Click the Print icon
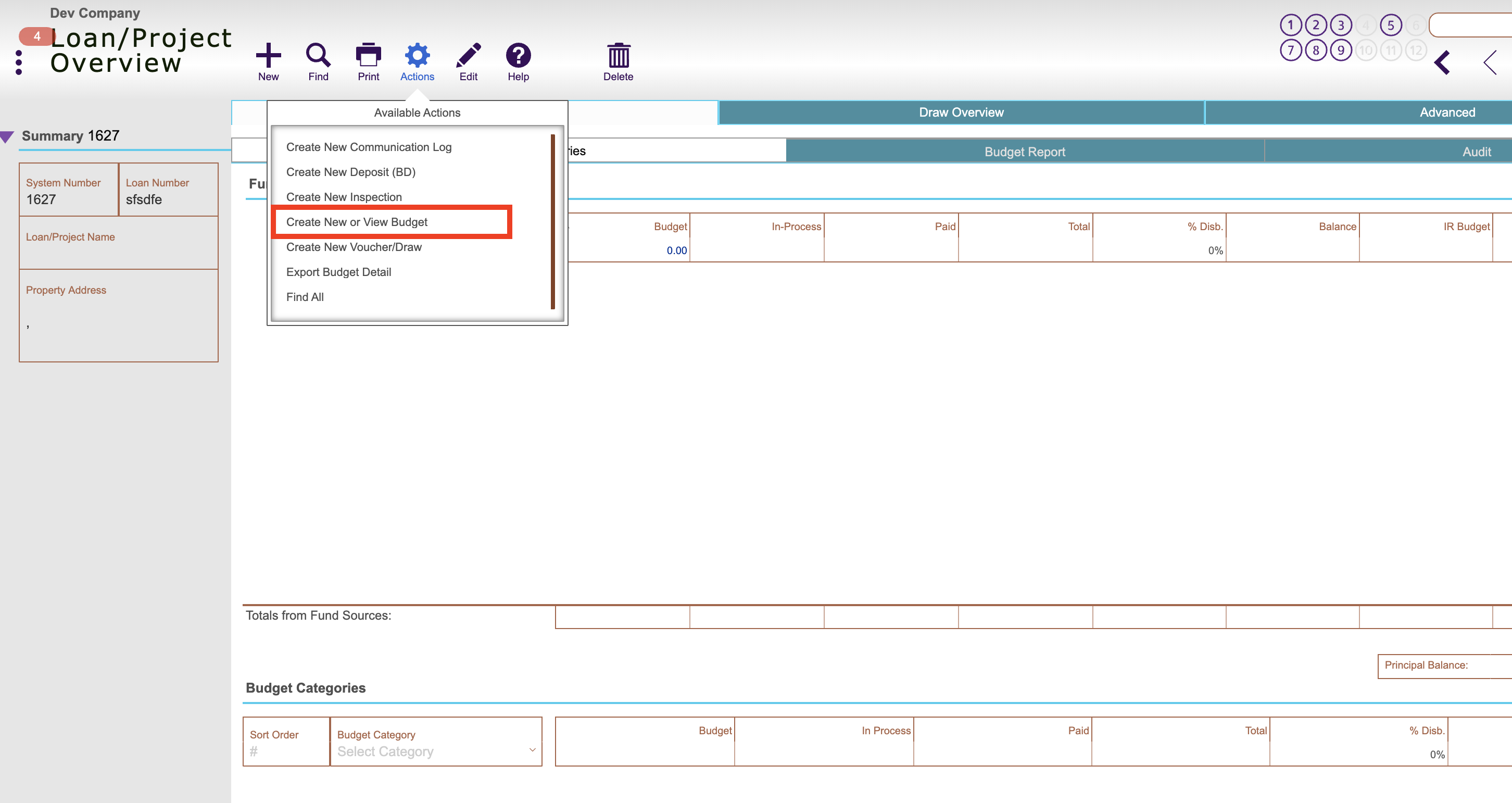This screenshot has width=1512, height=803. [368, 56]
